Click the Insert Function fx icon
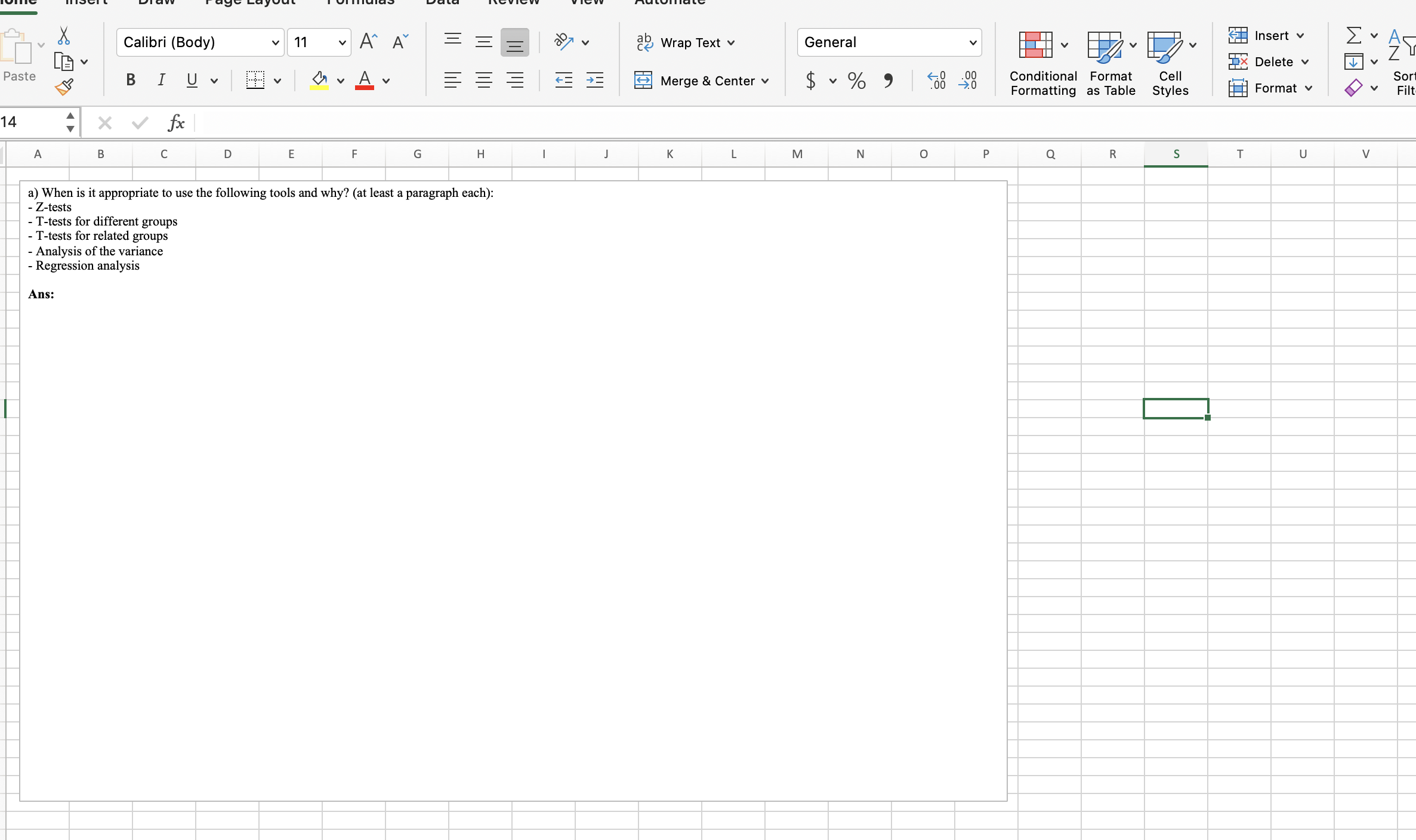The height and width of the screenshot is (840, 1416). point(176,123)
